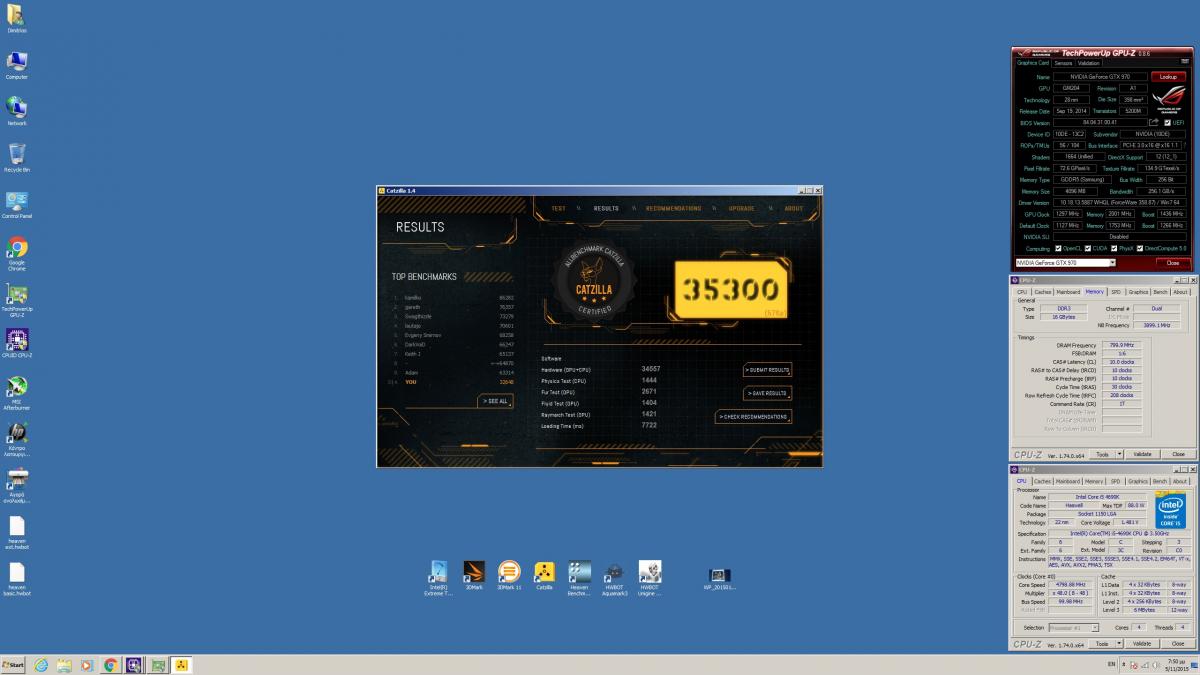Open the Bench tab in lower CPU-Z window

(1160, 481)
